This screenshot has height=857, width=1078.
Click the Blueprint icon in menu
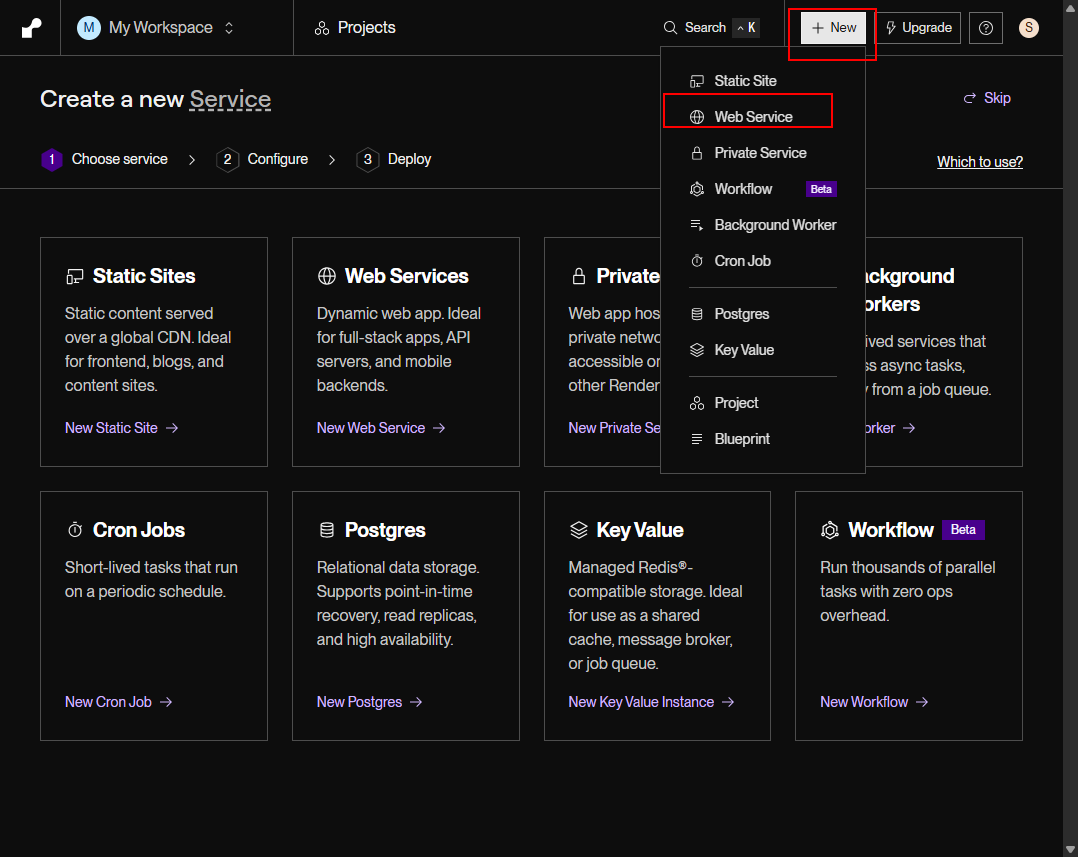coord(696,439)
